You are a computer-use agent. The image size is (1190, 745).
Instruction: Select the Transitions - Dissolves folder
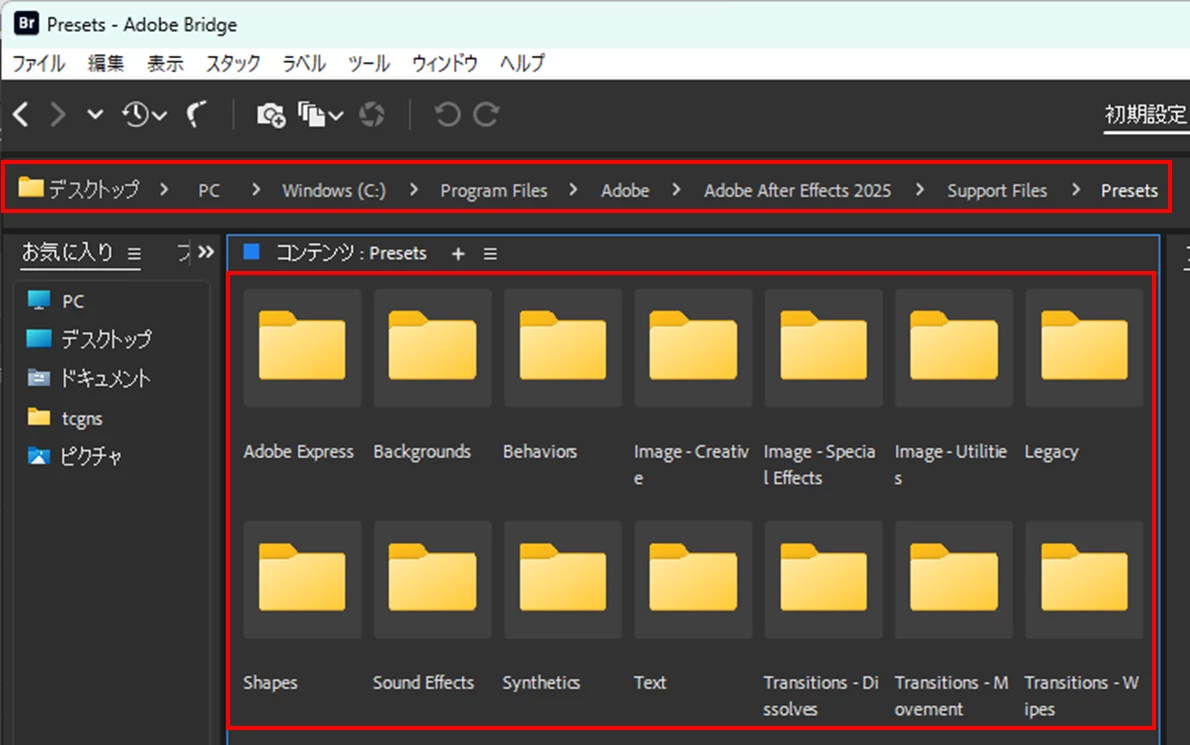823,580
